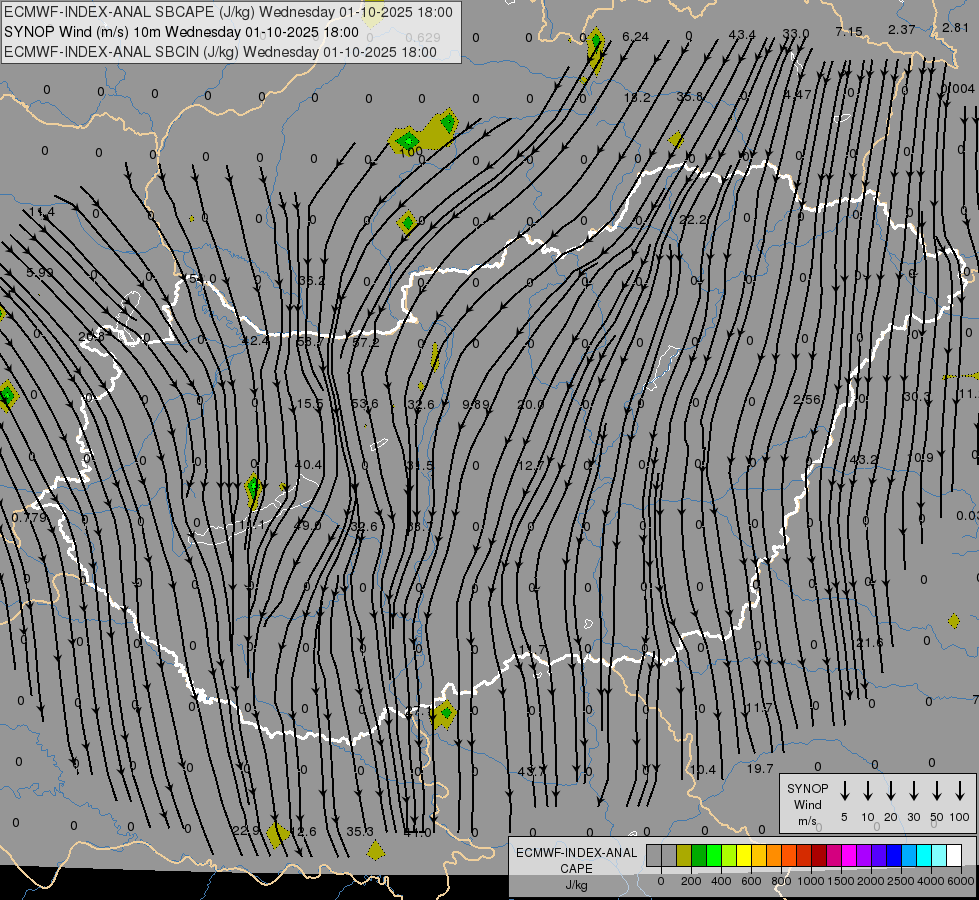Click the 57.2 value on the map
The width and height of the screenshot is (979, 900).
tap(365, 342)
